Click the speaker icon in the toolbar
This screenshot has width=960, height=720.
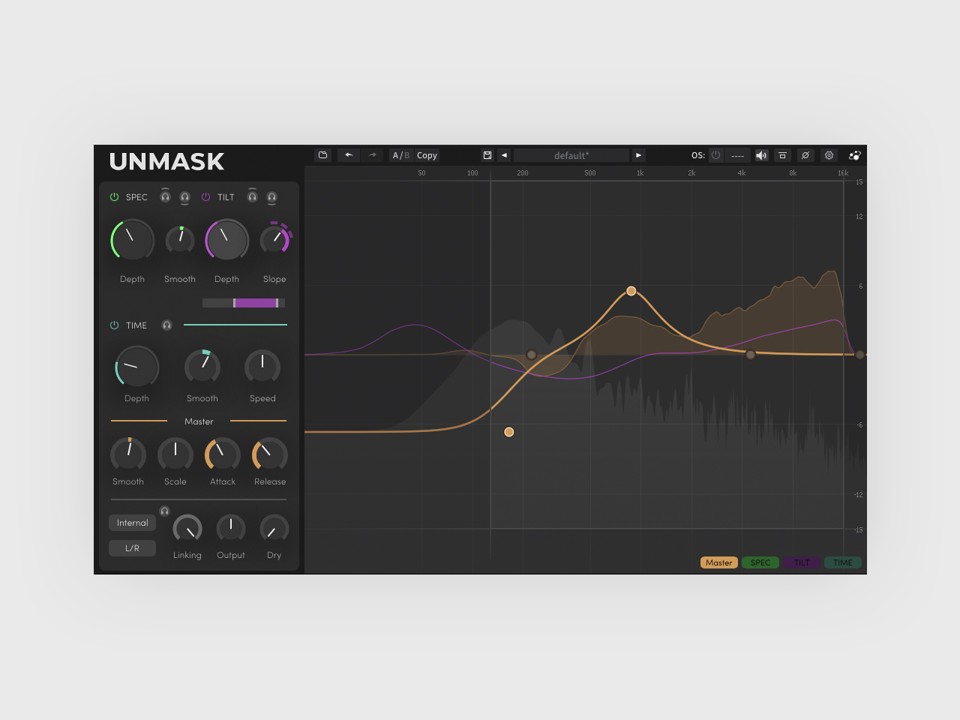point(761,156)
